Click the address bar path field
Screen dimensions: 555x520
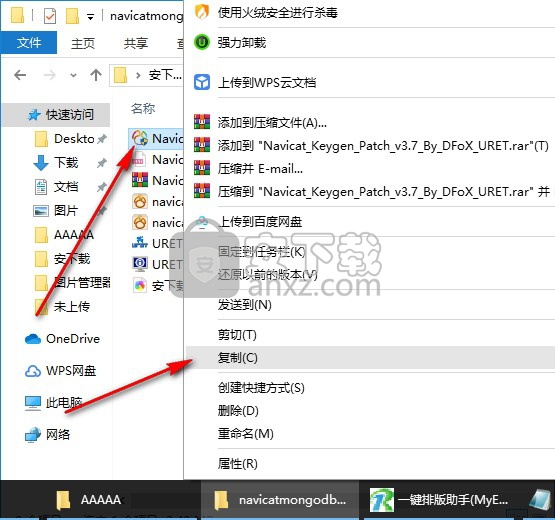[x=147, y=75]
